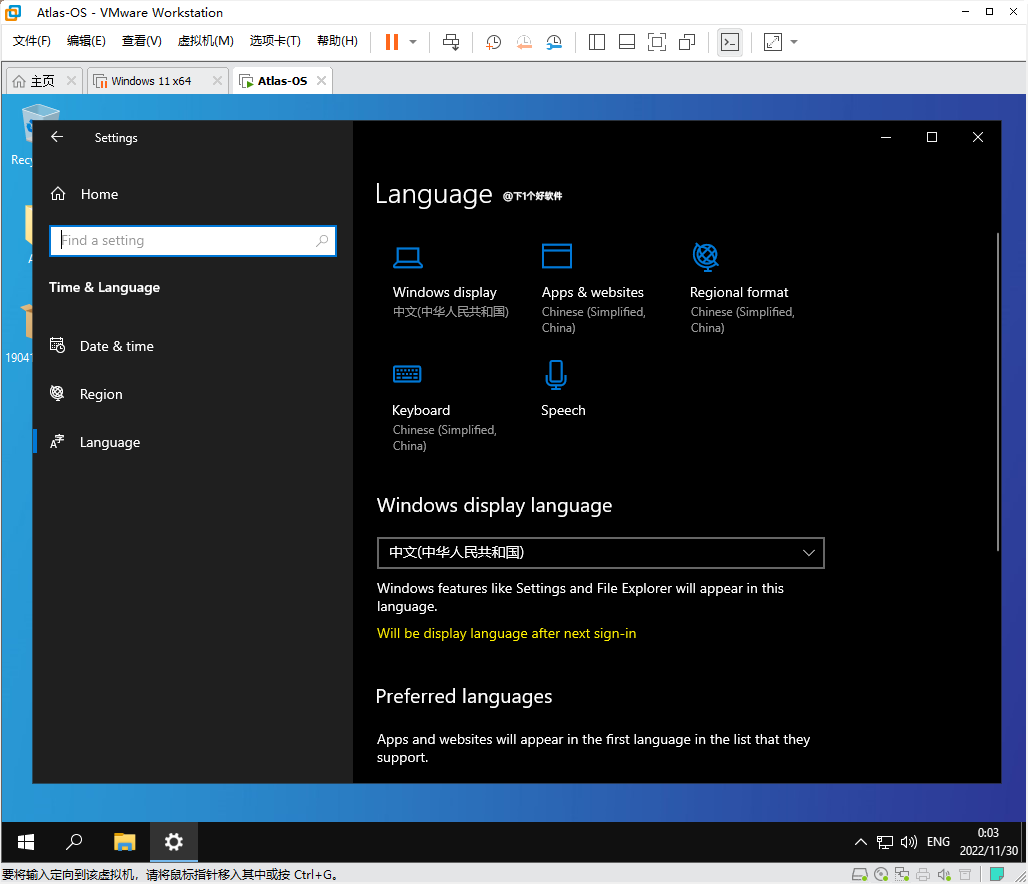
Task: Click the Send Ctrl+Alt+Del toolbar icon
Action: (x=451, y=42)
